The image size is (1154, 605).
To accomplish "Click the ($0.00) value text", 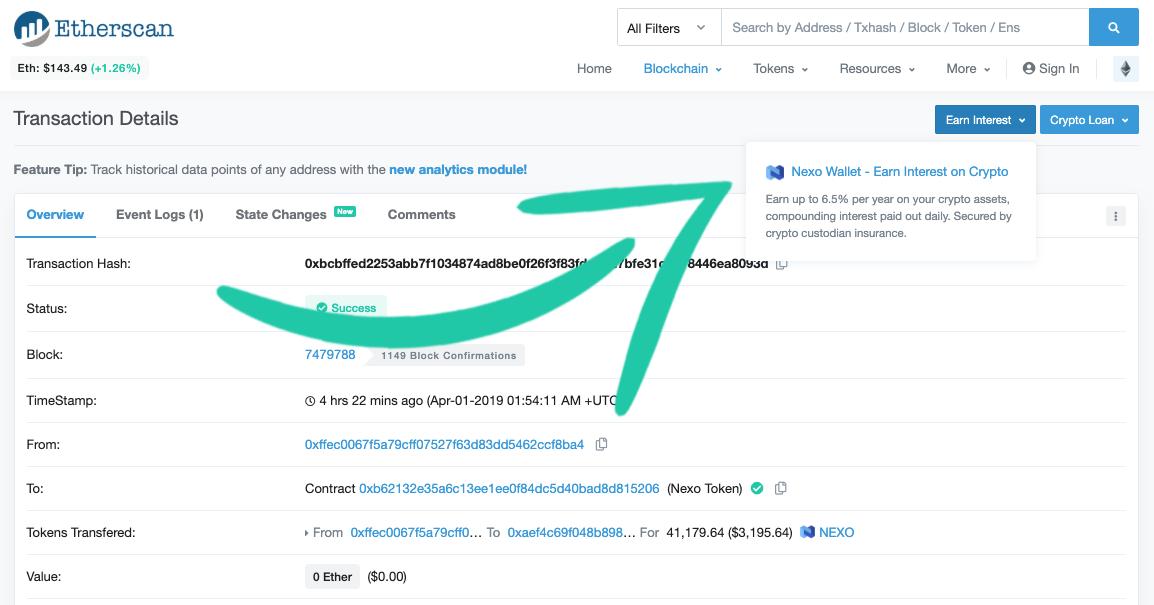I will pos(387,577).
